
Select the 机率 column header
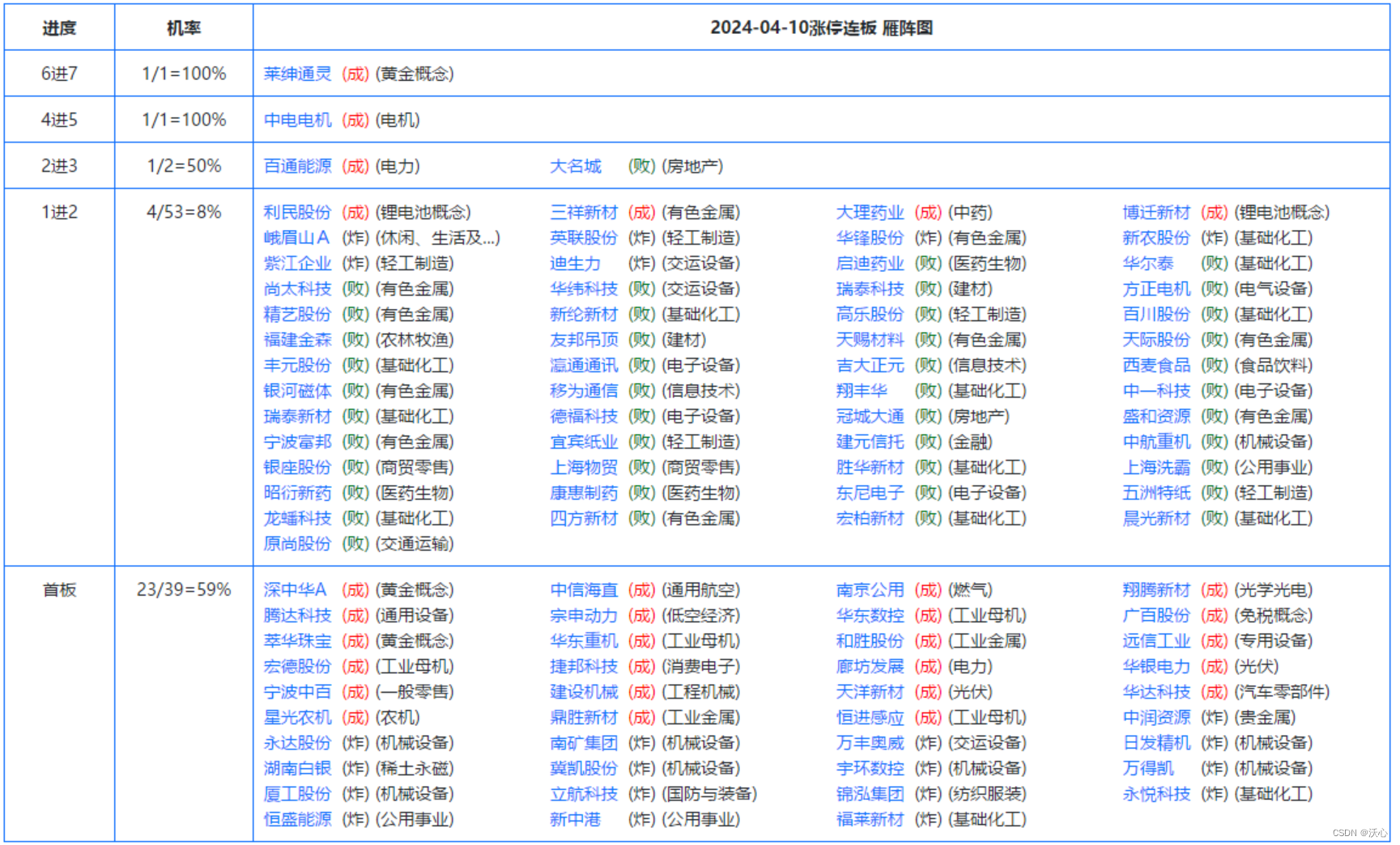(184, 28)
